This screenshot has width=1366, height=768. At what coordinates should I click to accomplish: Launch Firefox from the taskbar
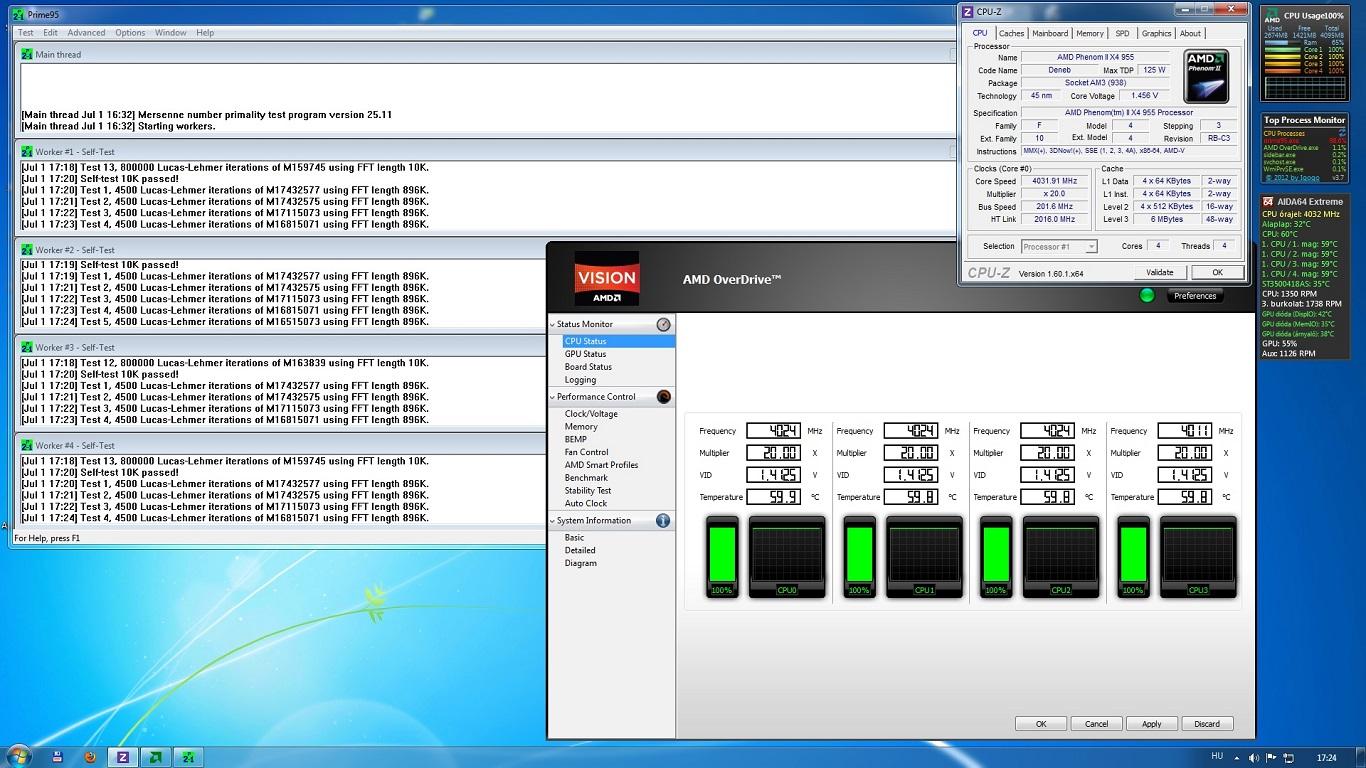[x=90, y=757]
